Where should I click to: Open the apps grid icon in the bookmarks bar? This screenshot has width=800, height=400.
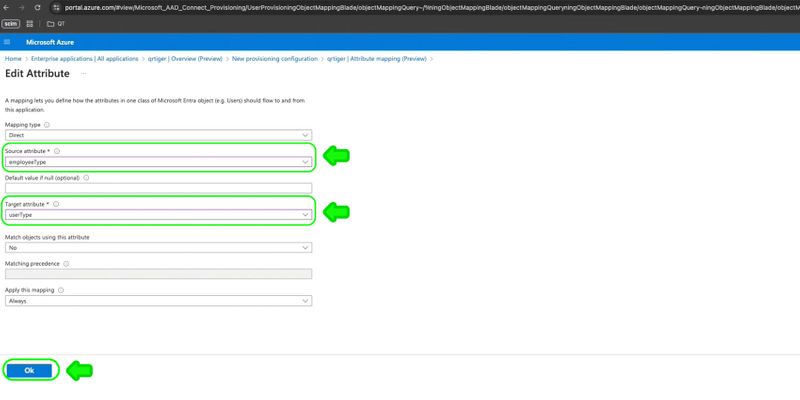pos(30,23)
